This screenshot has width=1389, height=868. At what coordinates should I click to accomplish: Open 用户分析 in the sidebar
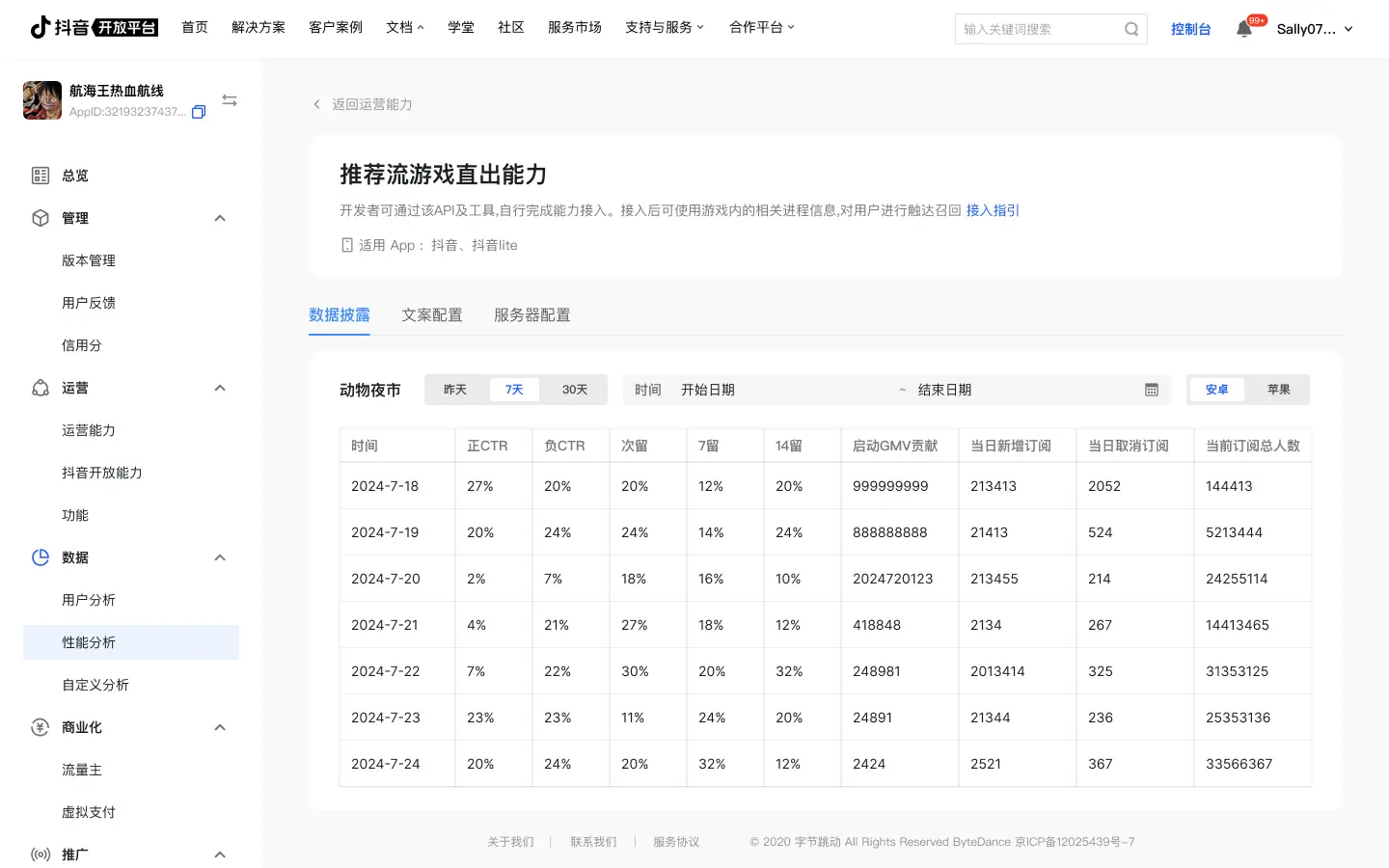[x=89, y=600]
